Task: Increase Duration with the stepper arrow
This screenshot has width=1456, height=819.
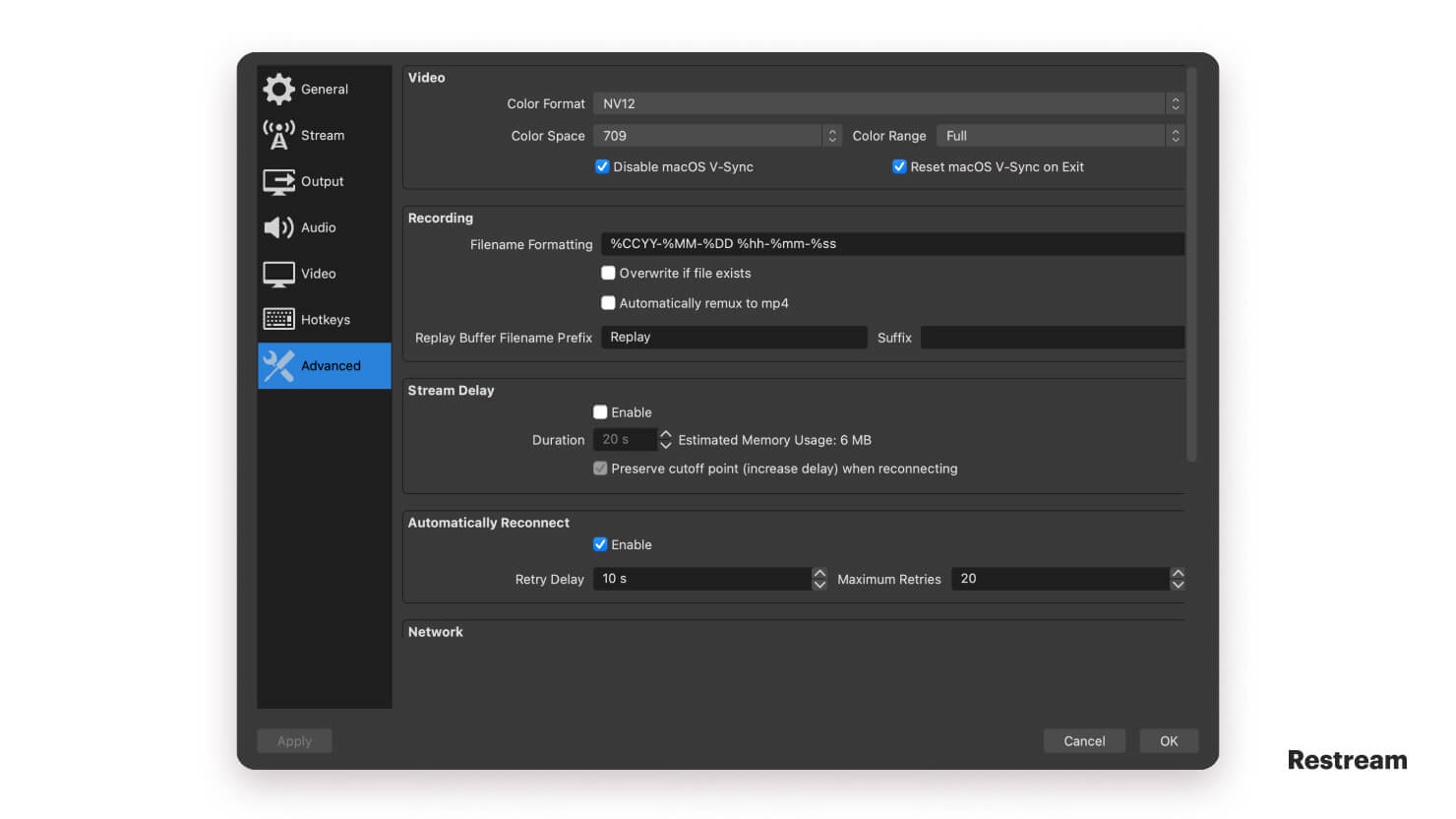Action: coord(665,434)
